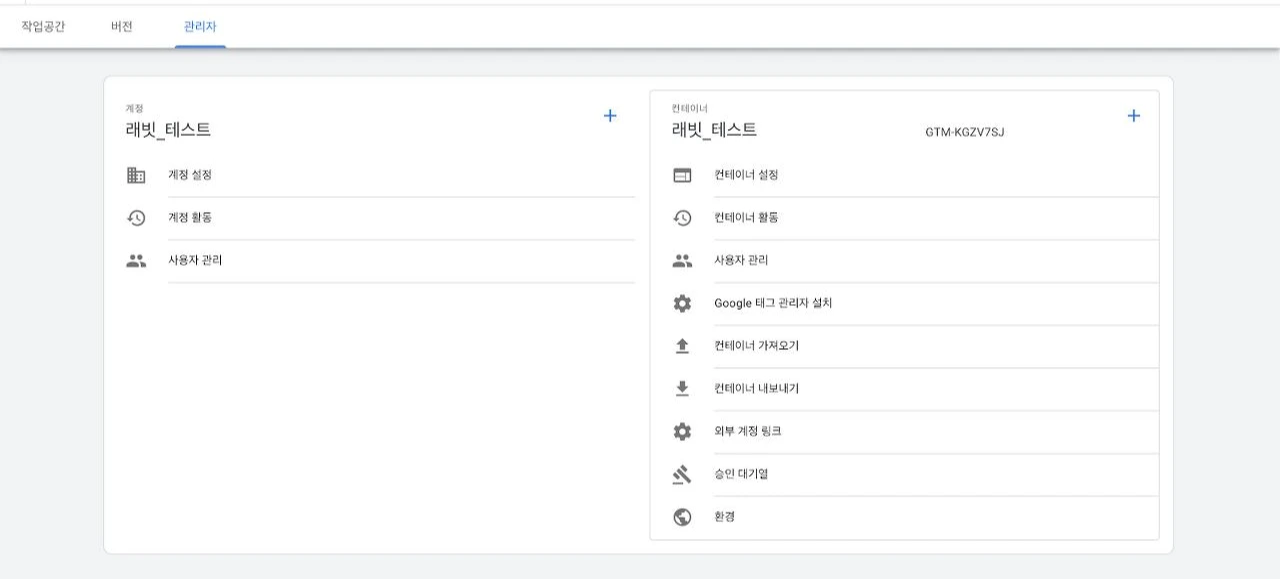
Task: Add a new account with plus icon
Action: tap(610, 116)
